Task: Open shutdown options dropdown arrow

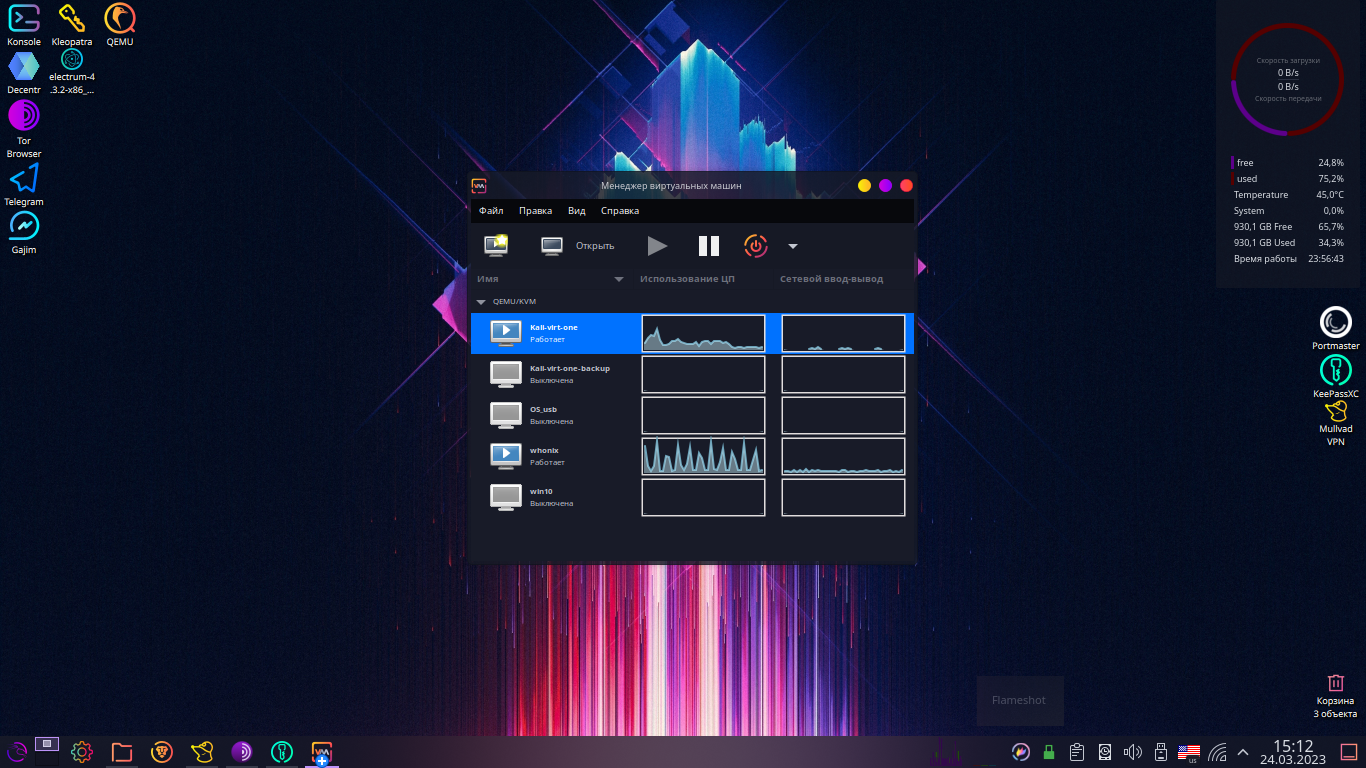Action: click(x=792, y=246)
